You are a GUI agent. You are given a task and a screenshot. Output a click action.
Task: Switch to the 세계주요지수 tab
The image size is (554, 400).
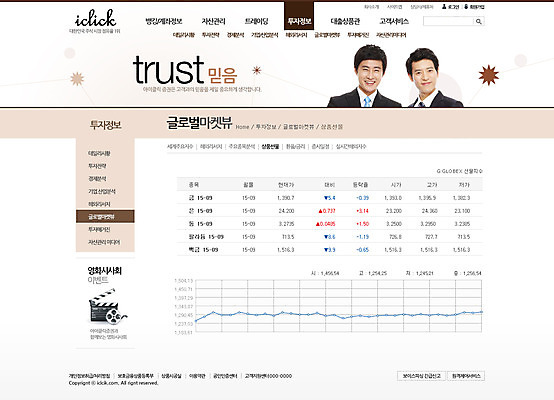180,146
